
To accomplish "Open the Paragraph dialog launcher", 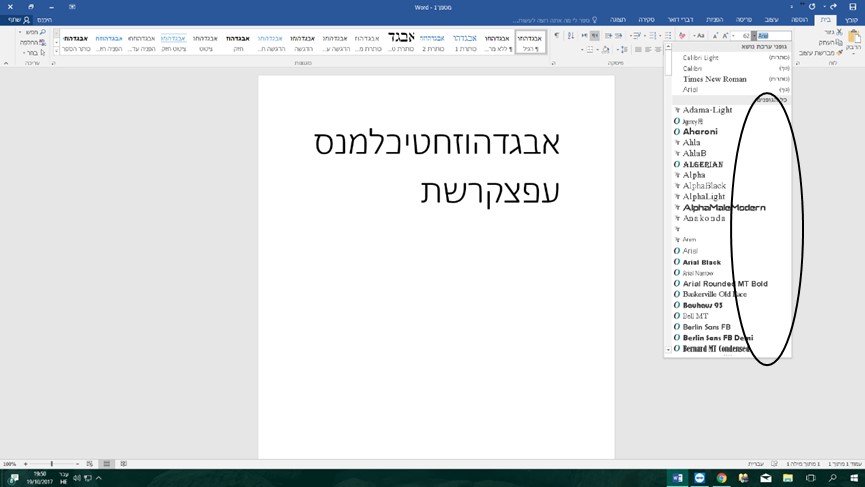I will [553, 63].
